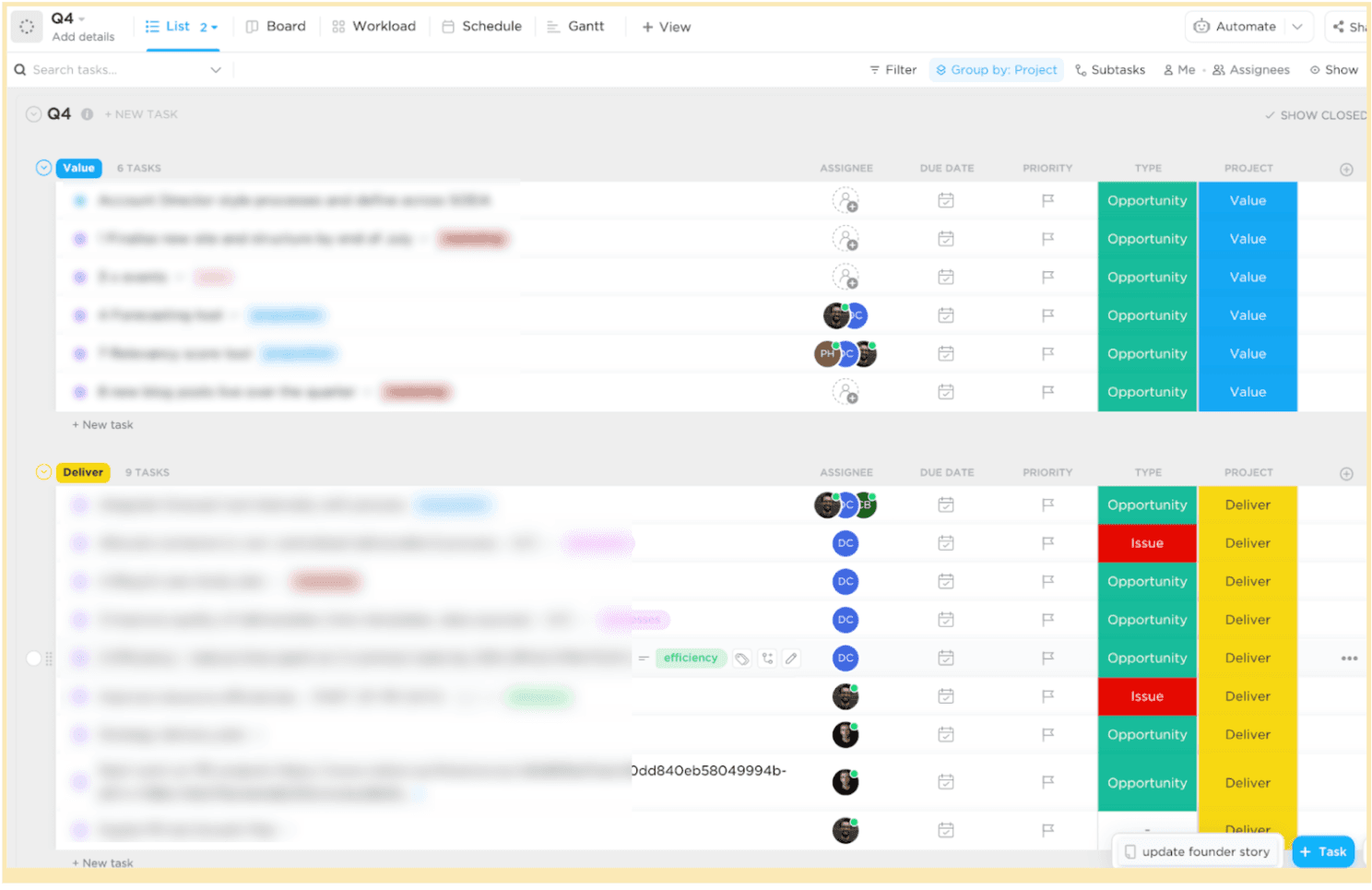This screenshot has width=1372, height=890.
Task: Open the update founder story tray item
Action: click(x=1196, y=852)
